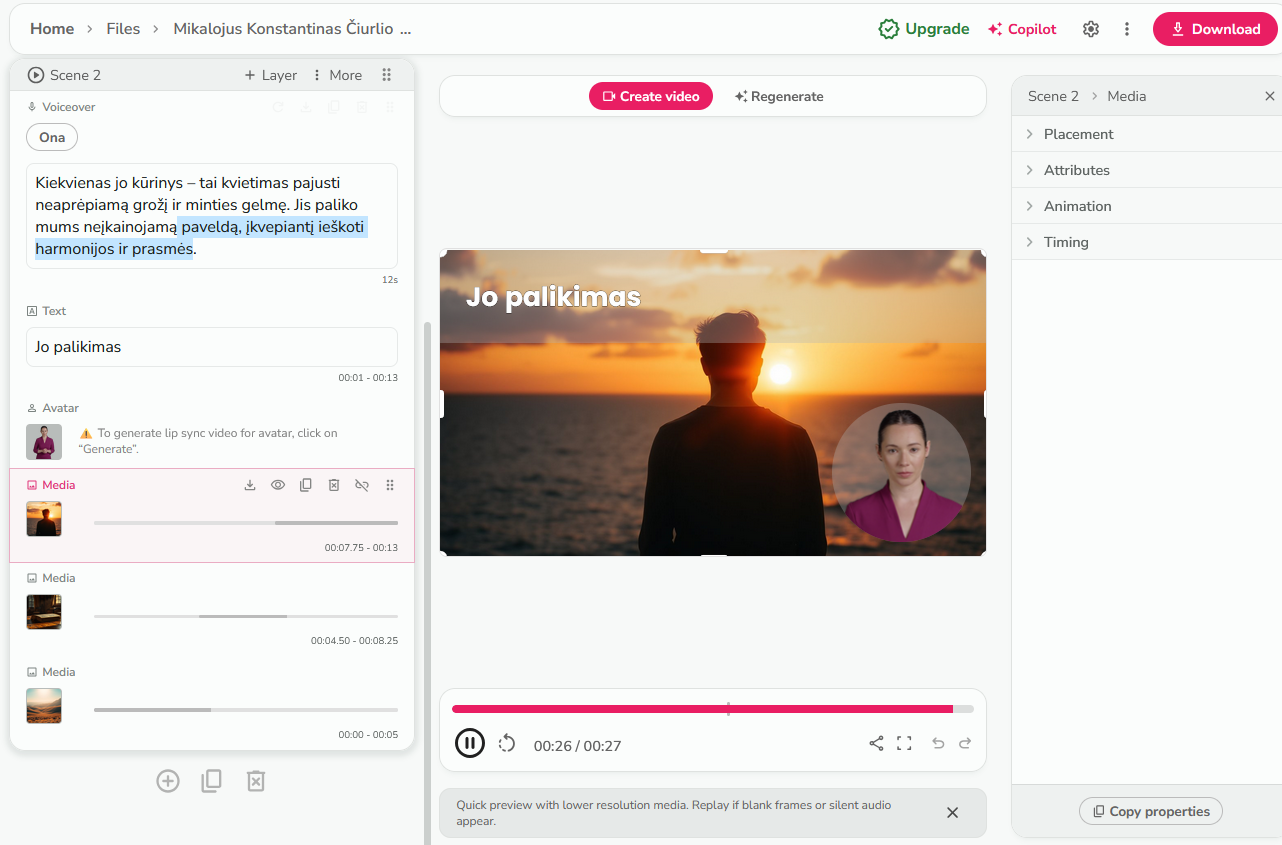Click the redo arrow icon
1282x845 pixels.
click(x=965, y=743)
